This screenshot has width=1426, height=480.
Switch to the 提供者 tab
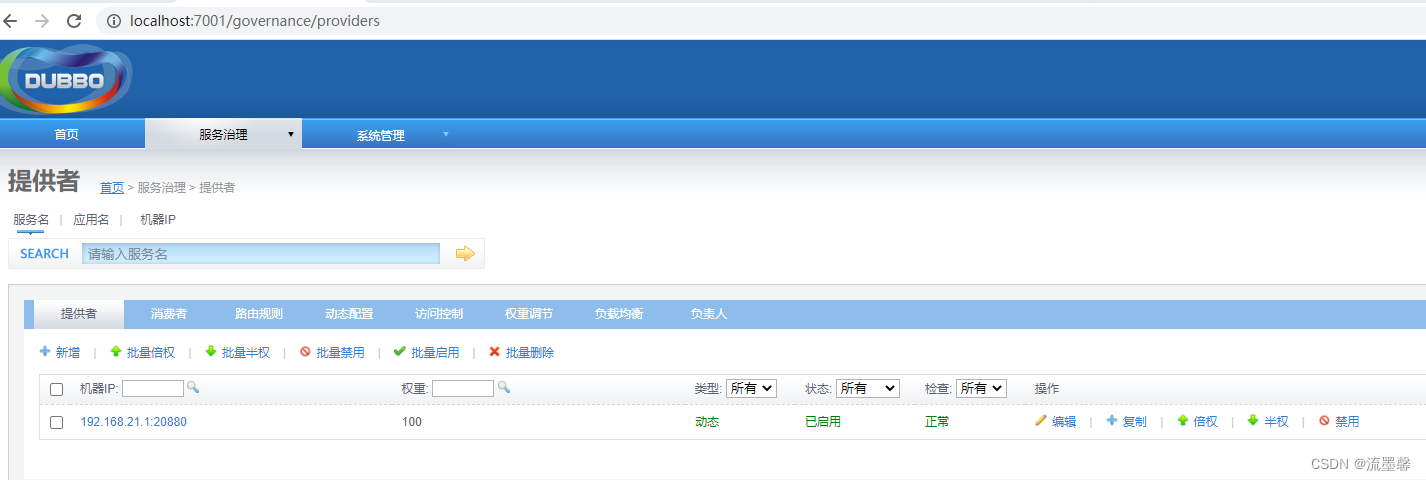click(x=79, y=314)
